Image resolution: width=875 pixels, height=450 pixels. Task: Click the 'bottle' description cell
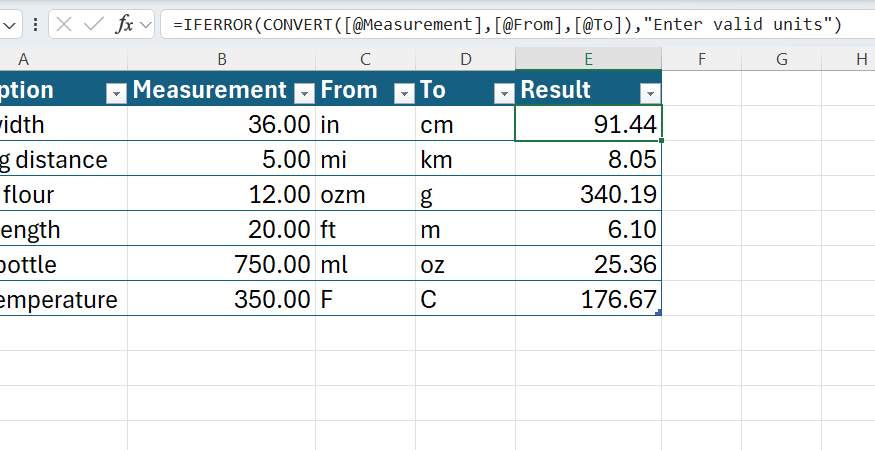pyautogui.click(x=64, y=264)
